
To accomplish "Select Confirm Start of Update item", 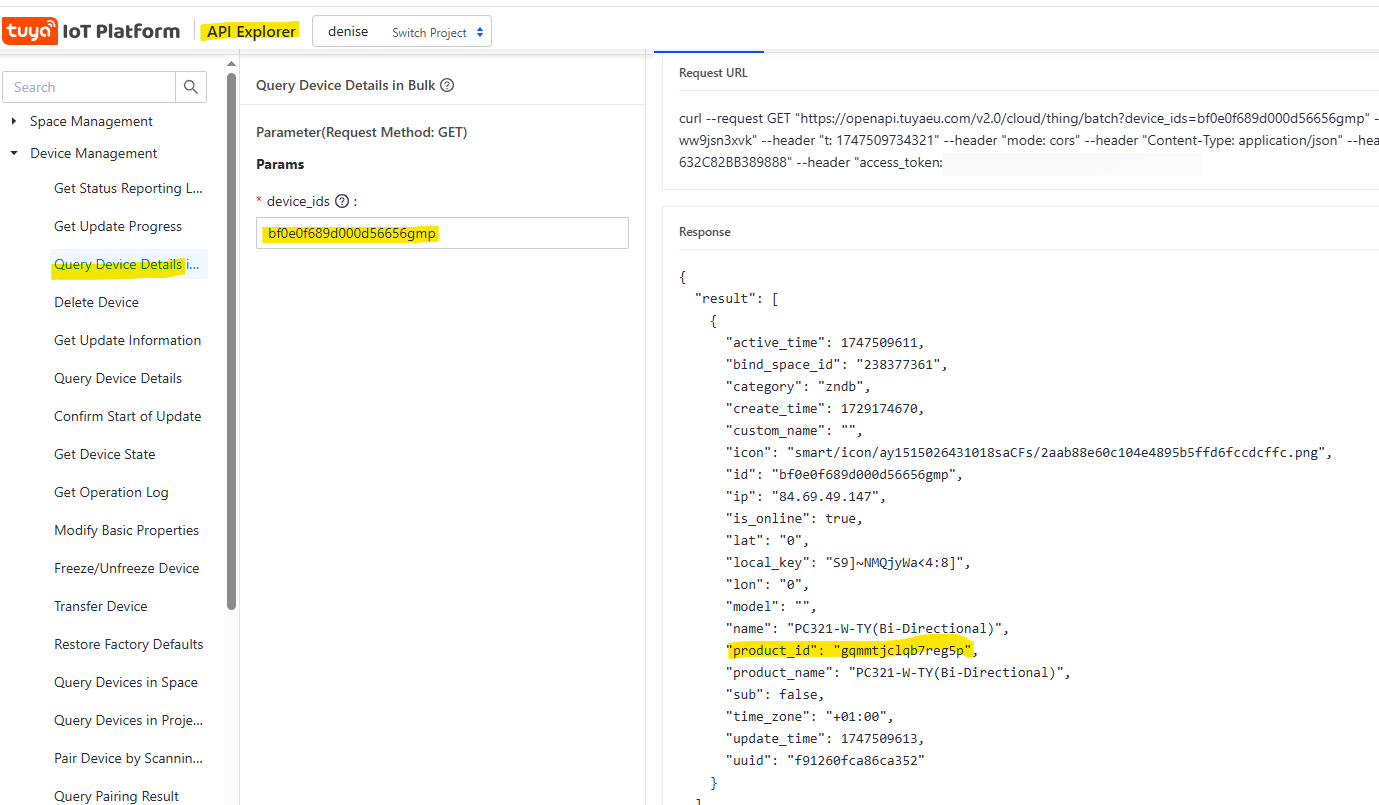I will [x=127, y=416].
